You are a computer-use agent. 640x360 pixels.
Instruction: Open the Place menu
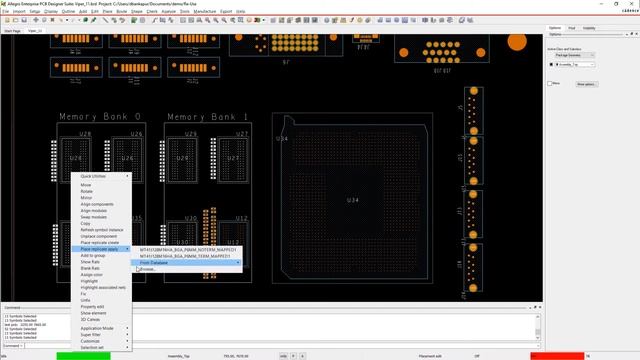[107, 11]
